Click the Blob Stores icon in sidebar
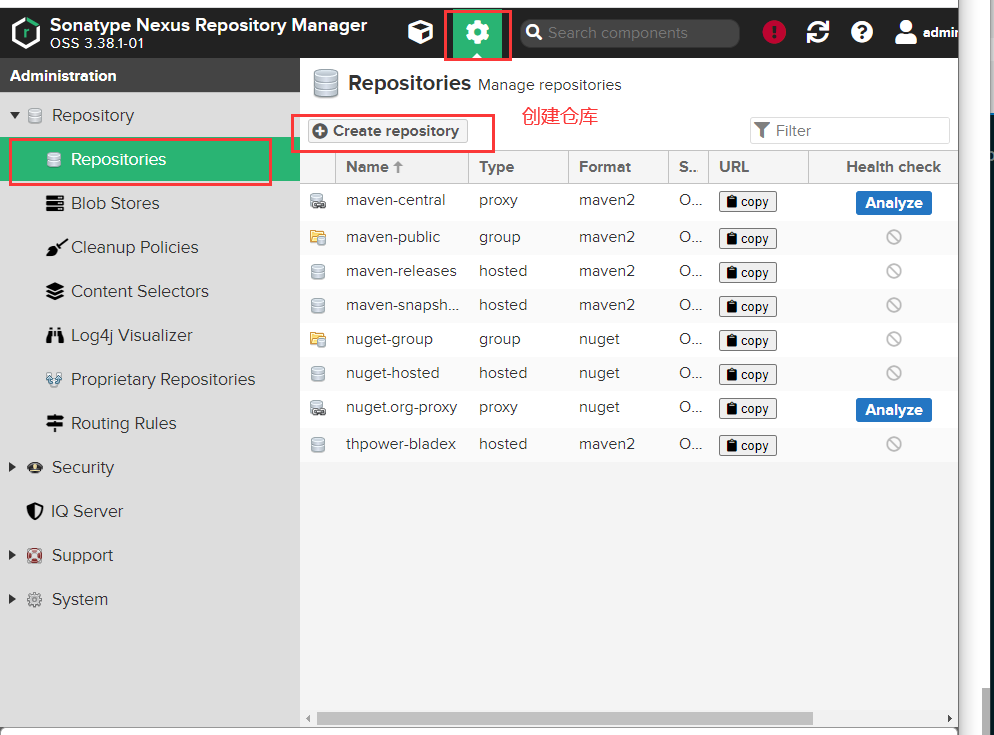Screen dimensions: 994x735 tap(55, 203)
